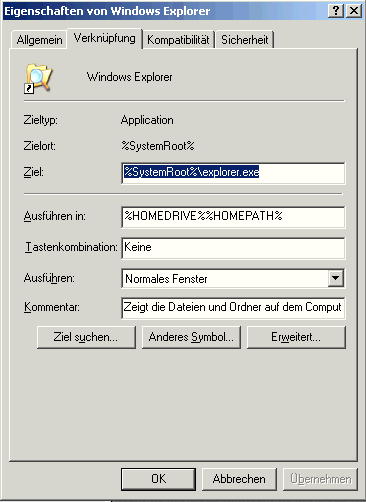Focus the Tastenkombination field

233,248
